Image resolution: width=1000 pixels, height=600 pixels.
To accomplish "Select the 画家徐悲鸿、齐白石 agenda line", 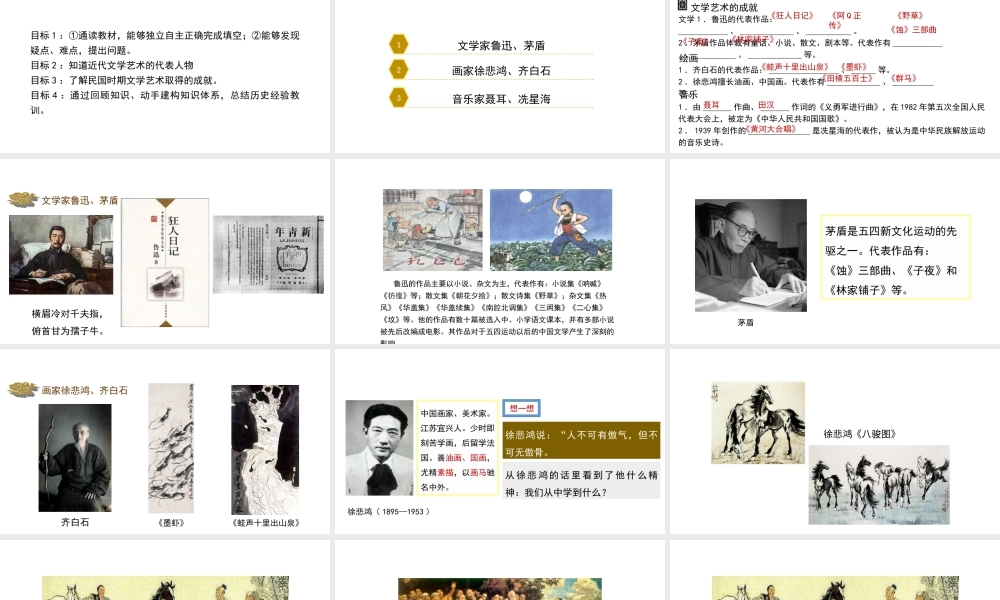I will coord(501,71).
